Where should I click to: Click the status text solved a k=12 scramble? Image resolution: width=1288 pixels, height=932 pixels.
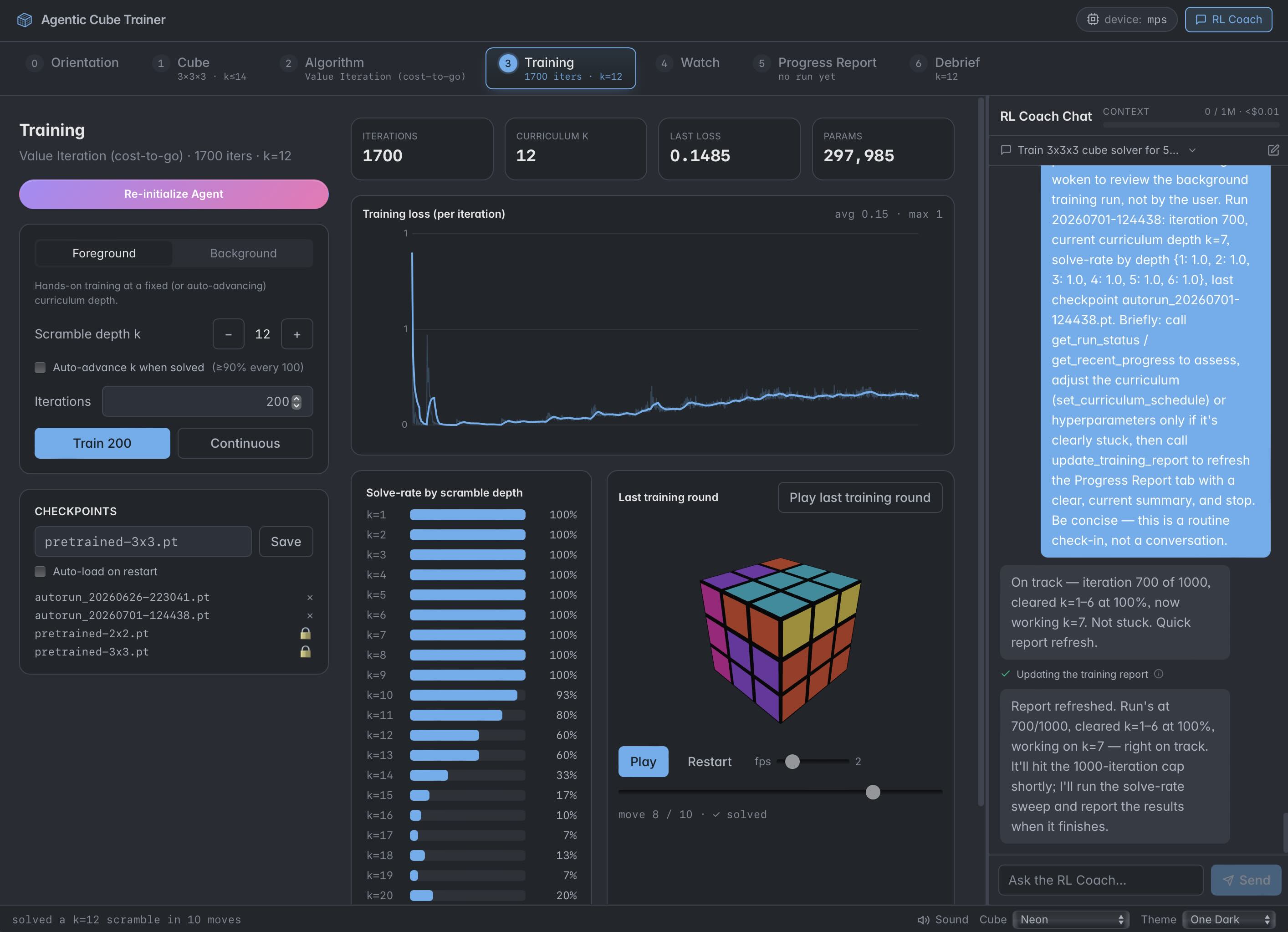(126, 920)
